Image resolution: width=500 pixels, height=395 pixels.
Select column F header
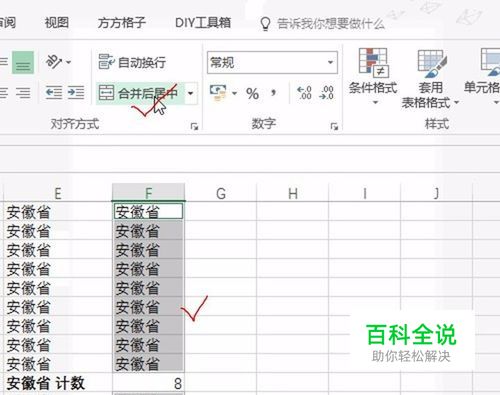[149, 193]
